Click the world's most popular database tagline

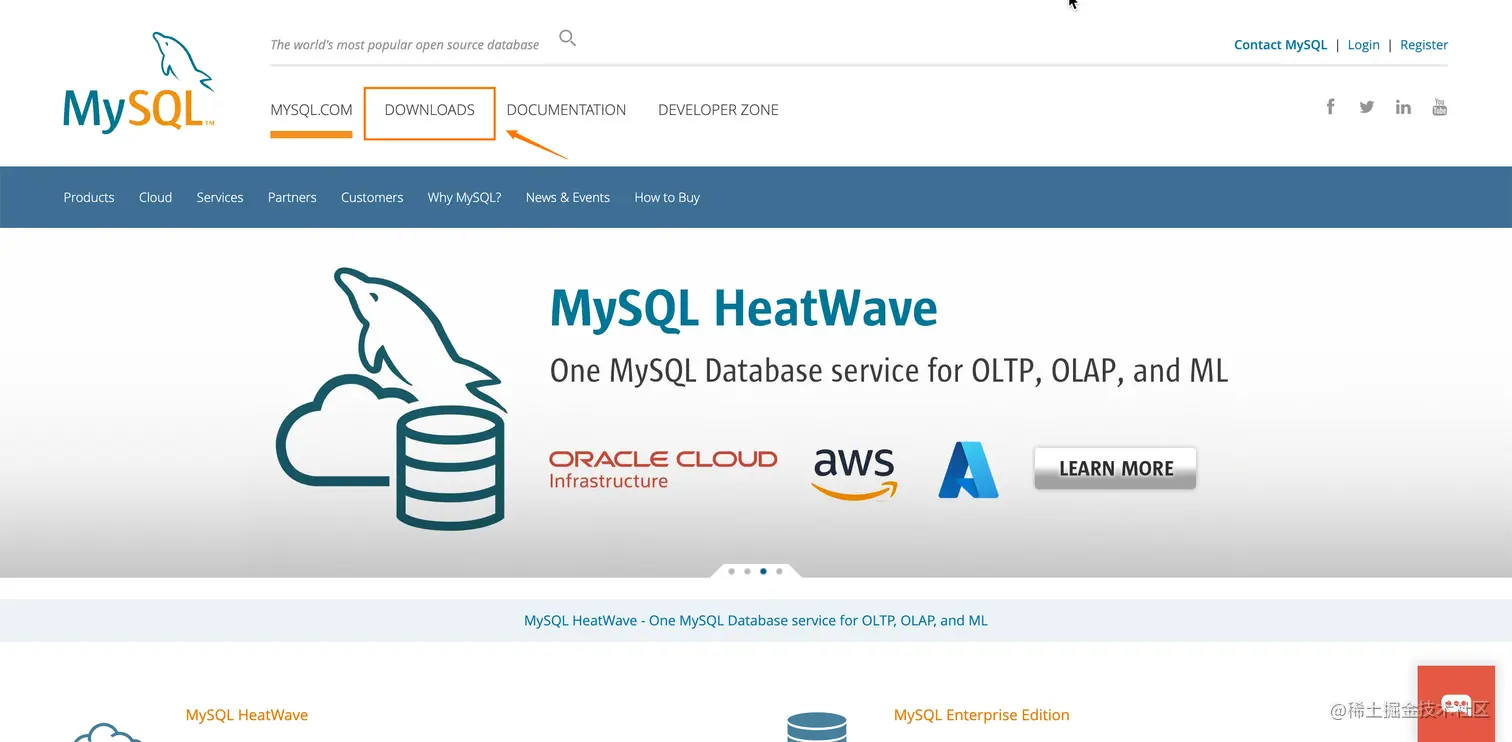[x=405, y=44]
